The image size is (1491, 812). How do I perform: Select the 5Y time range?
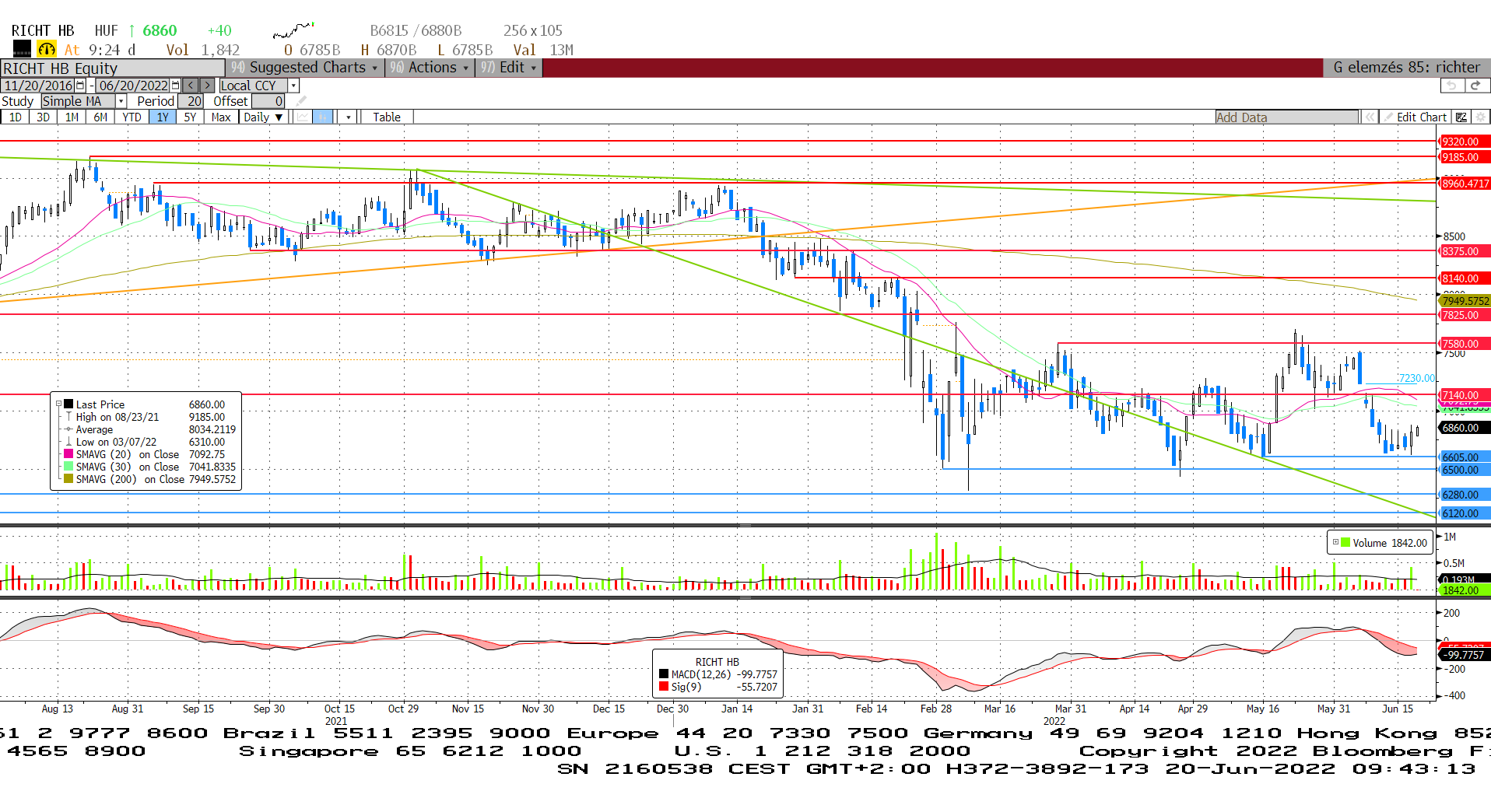190,117
